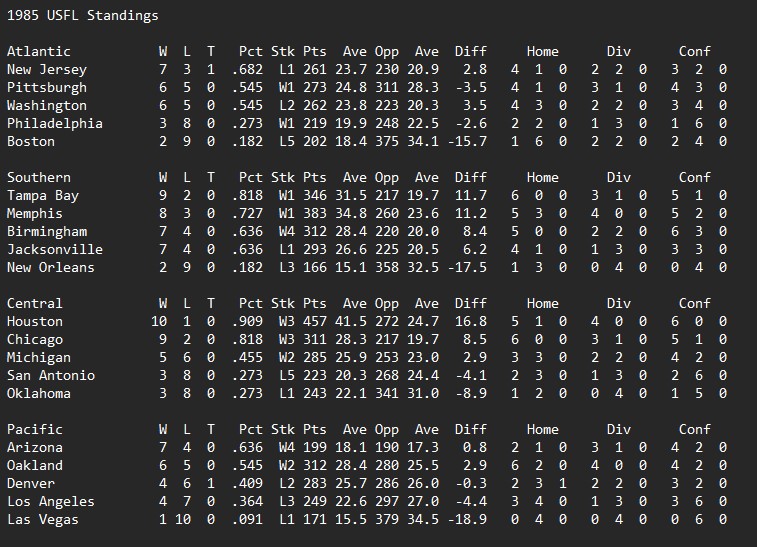Click the 1985 USFL Standings title

coord(82,16)
